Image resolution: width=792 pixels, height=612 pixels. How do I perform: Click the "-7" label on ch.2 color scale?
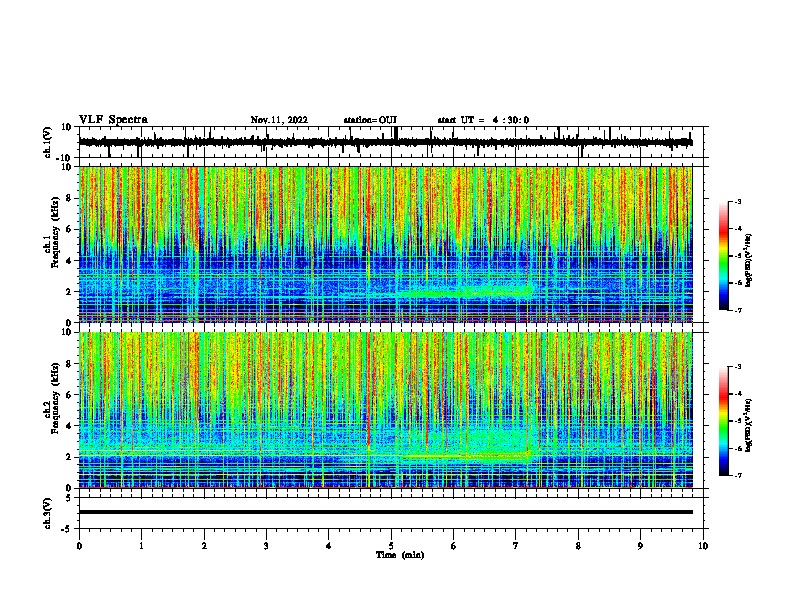coord(737,476)
